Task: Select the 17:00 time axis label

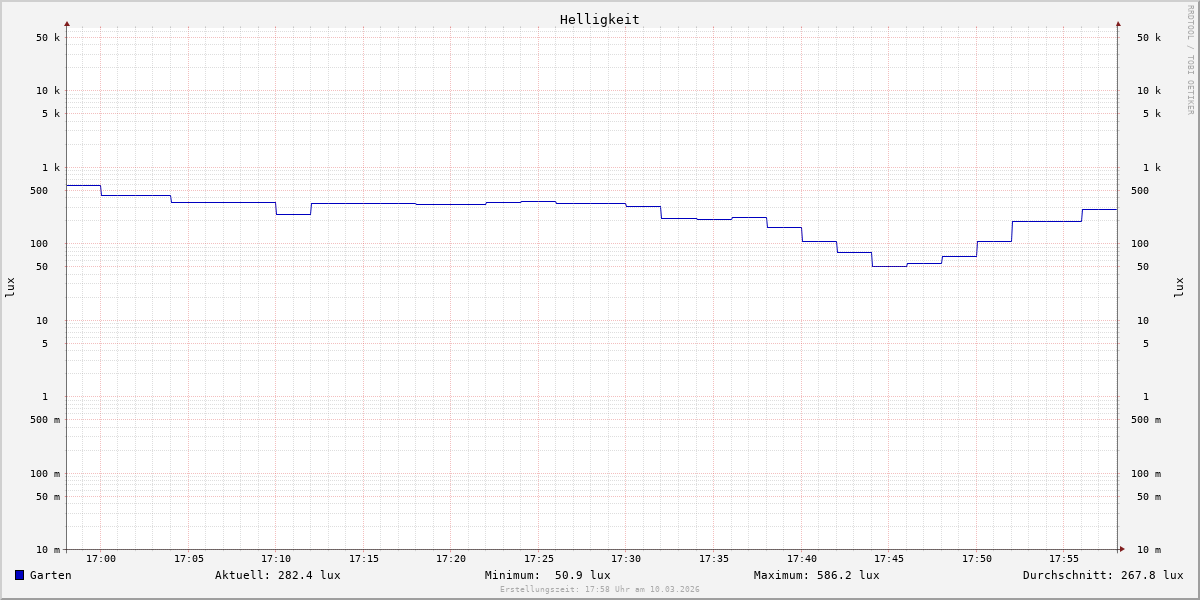Action: (101, 559)
